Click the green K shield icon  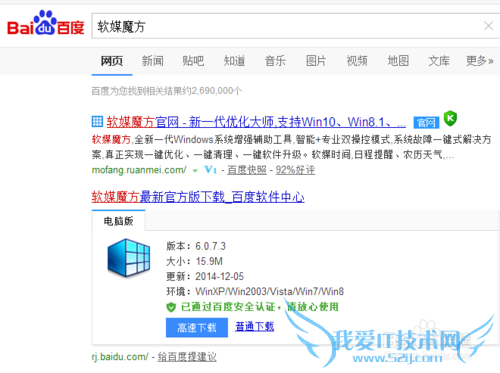tap(450, 118)
